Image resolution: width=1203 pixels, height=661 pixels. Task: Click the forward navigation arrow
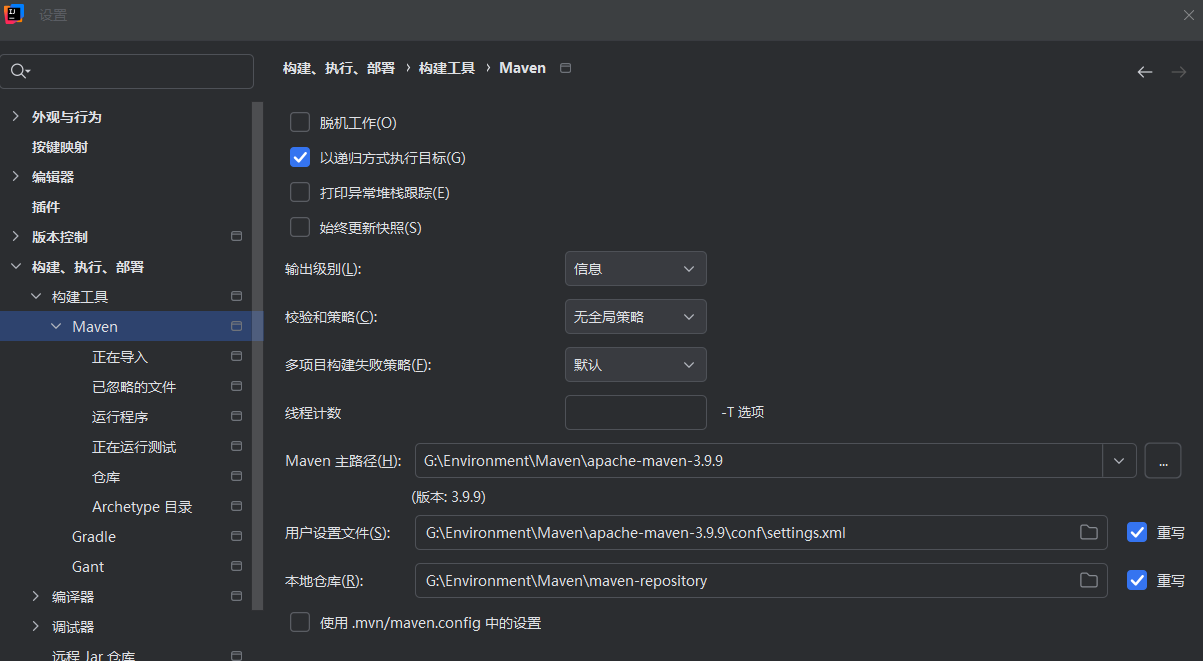(x=1179, y=72)
